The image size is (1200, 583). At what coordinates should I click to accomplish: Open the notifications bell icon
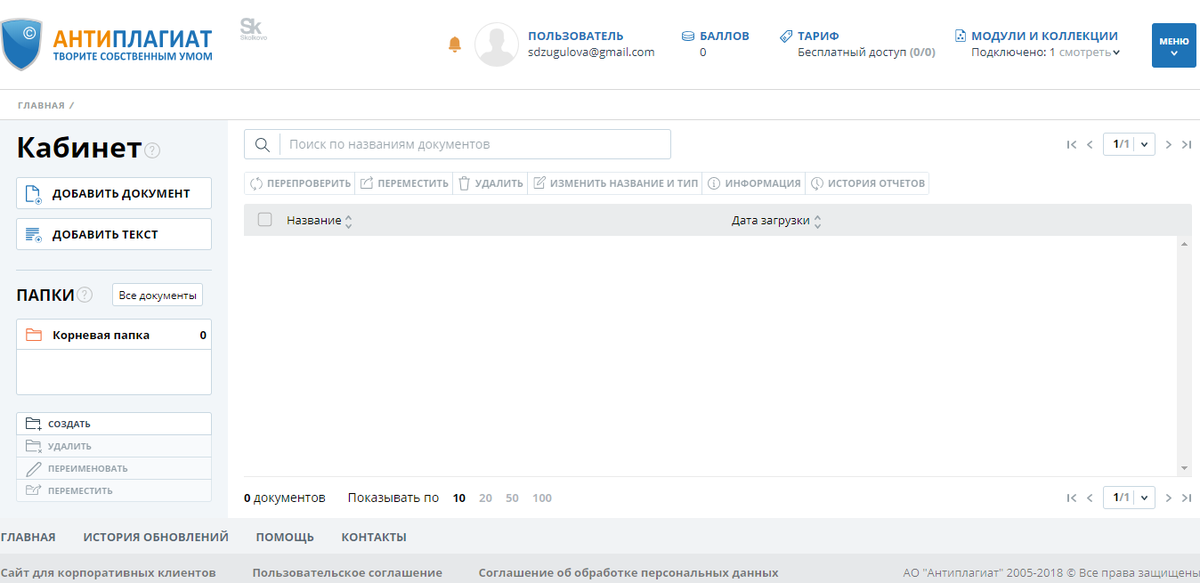coord(454,44)
